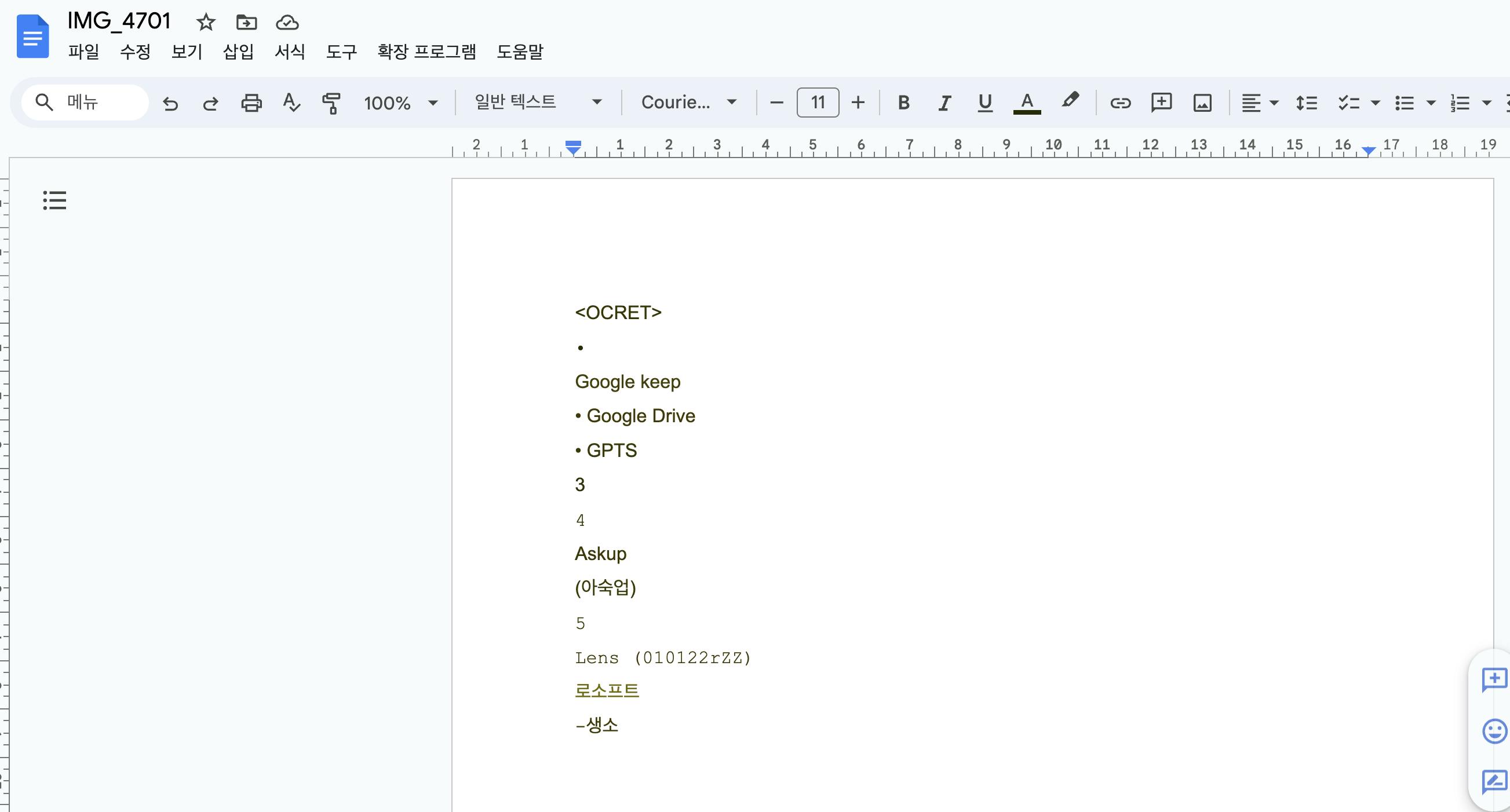Click the font size input field
Viewport: 1510px width, 812px height.
pyautogui.click(x=818, y=103)
